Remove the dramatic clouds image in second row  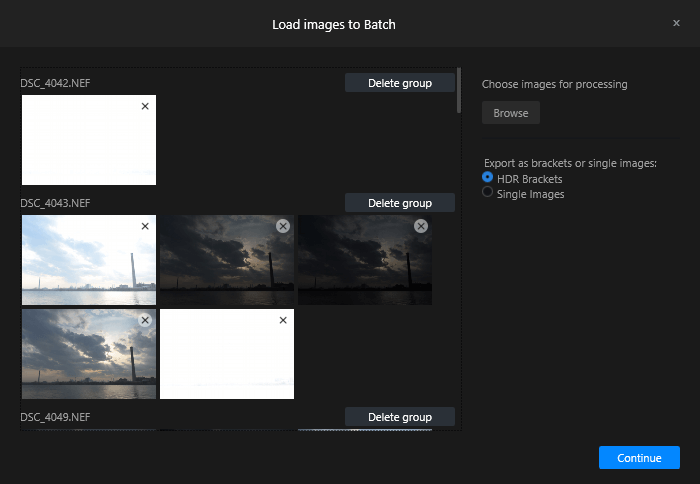pyautogui.click(x=145, y=320)
